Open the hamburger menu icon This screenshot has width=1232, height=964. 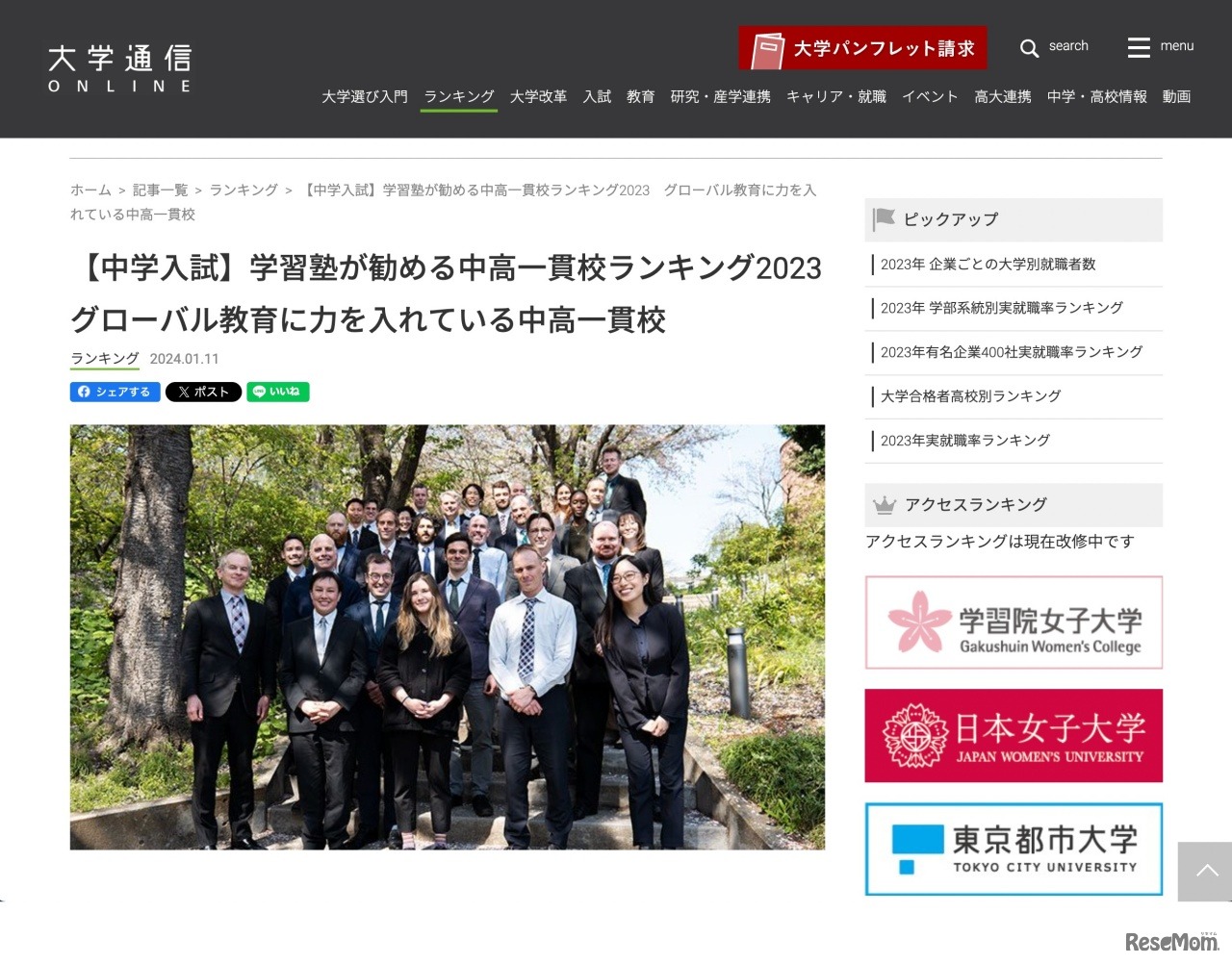pos(1139,47)
